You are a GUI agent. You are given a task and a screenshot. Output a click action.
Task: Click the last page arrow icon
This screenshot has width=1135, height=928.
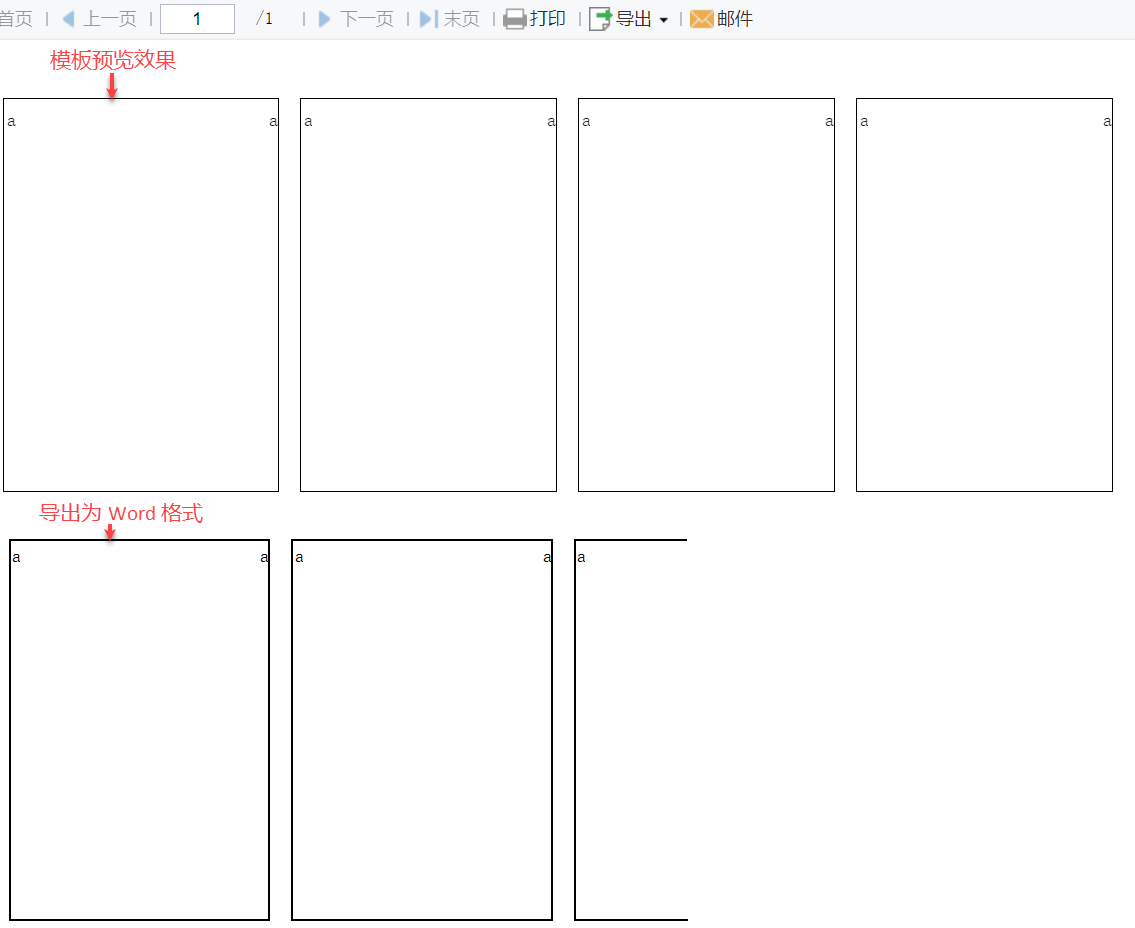tap(429, 19)
